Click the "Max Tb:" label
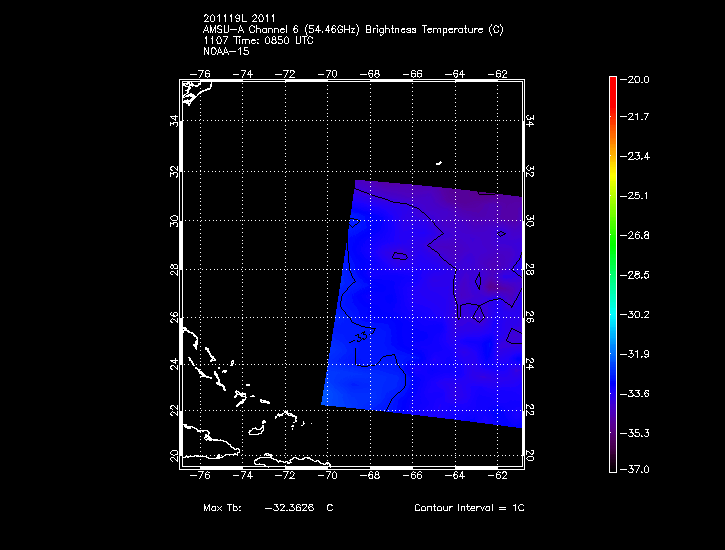 [222, 507]
